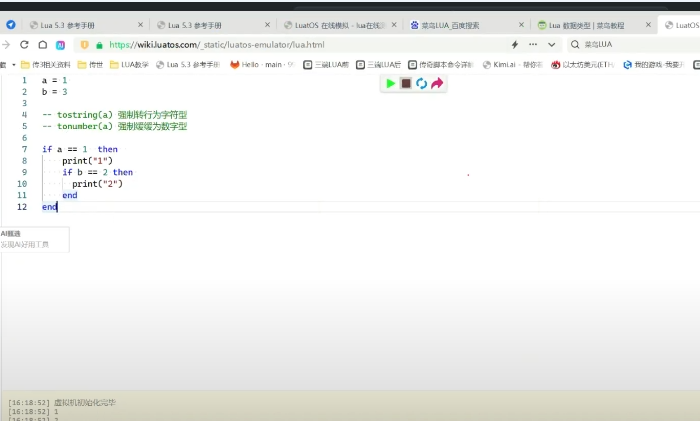Click the URL address bar field
Viewport: 700px width, 421px height.
[300, 44]
